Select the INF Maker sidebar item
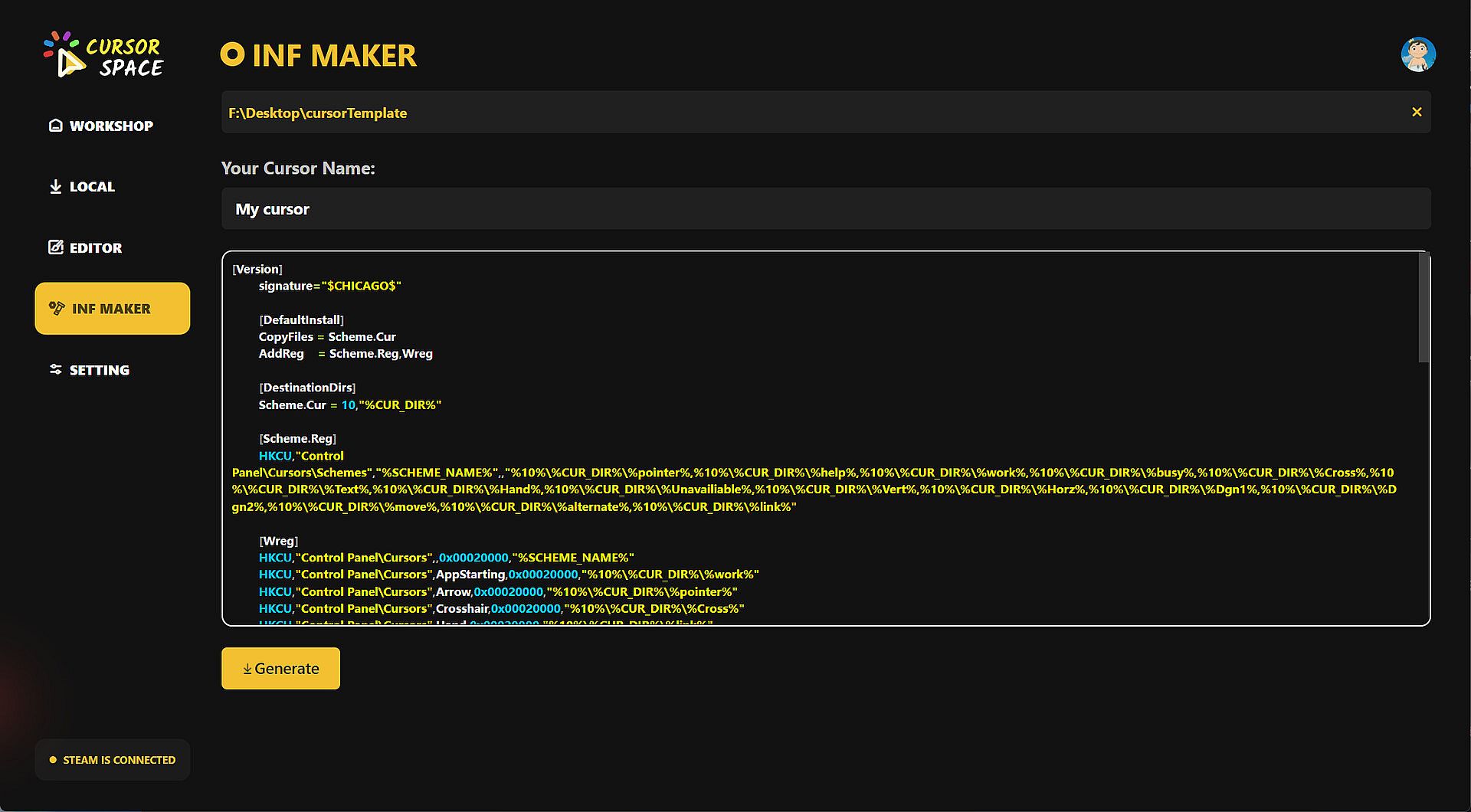 (x=112, y=309)
